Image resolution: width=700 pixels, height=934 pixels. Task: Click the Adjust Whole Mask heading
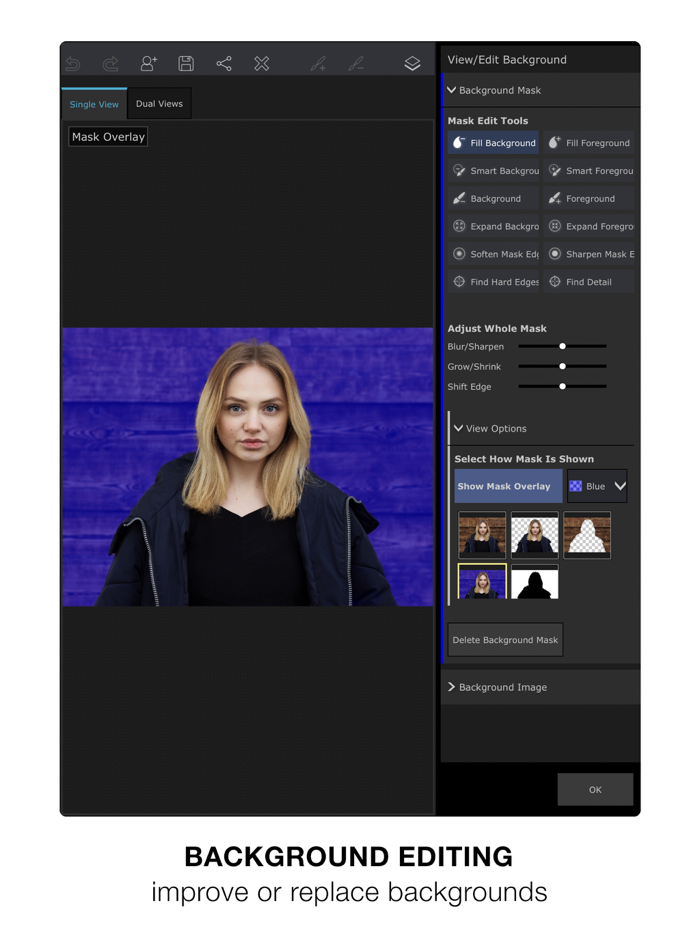click(x=497, y=328)
